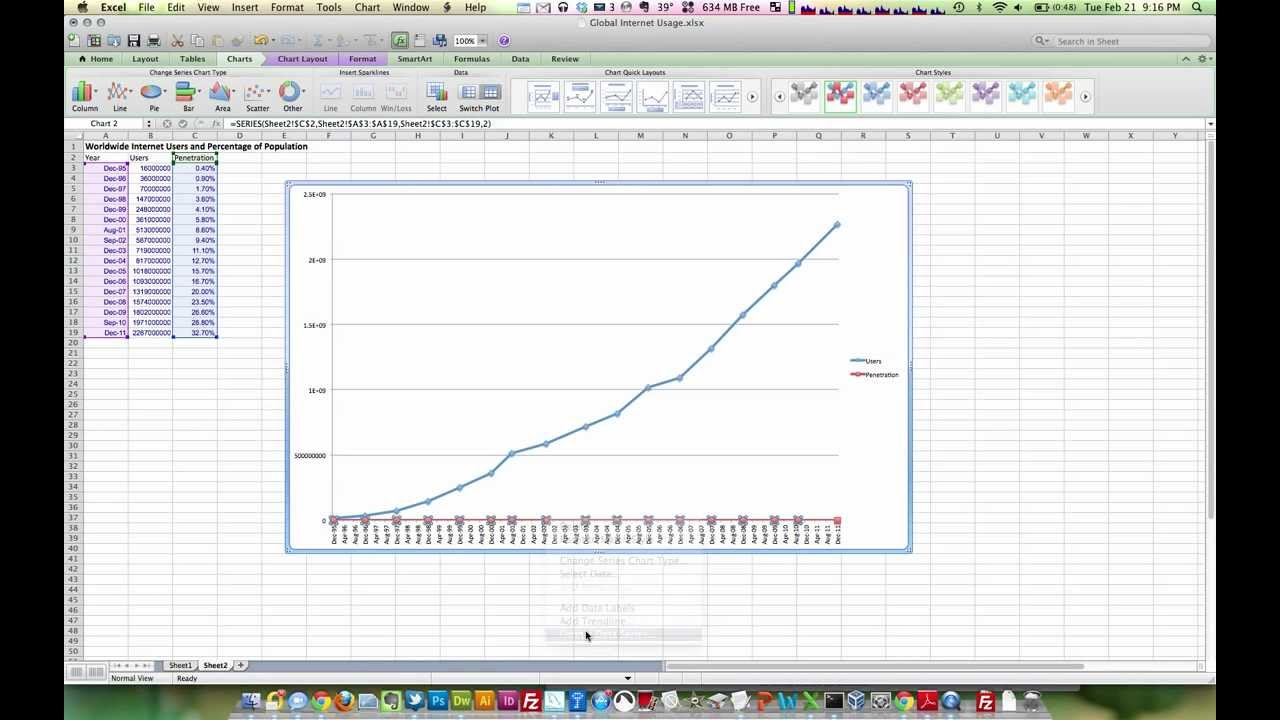The width and height of the screenshot is (1280, 720).
Task: Click Add Trendline in the context menu
Action: (x=592, y=621)
